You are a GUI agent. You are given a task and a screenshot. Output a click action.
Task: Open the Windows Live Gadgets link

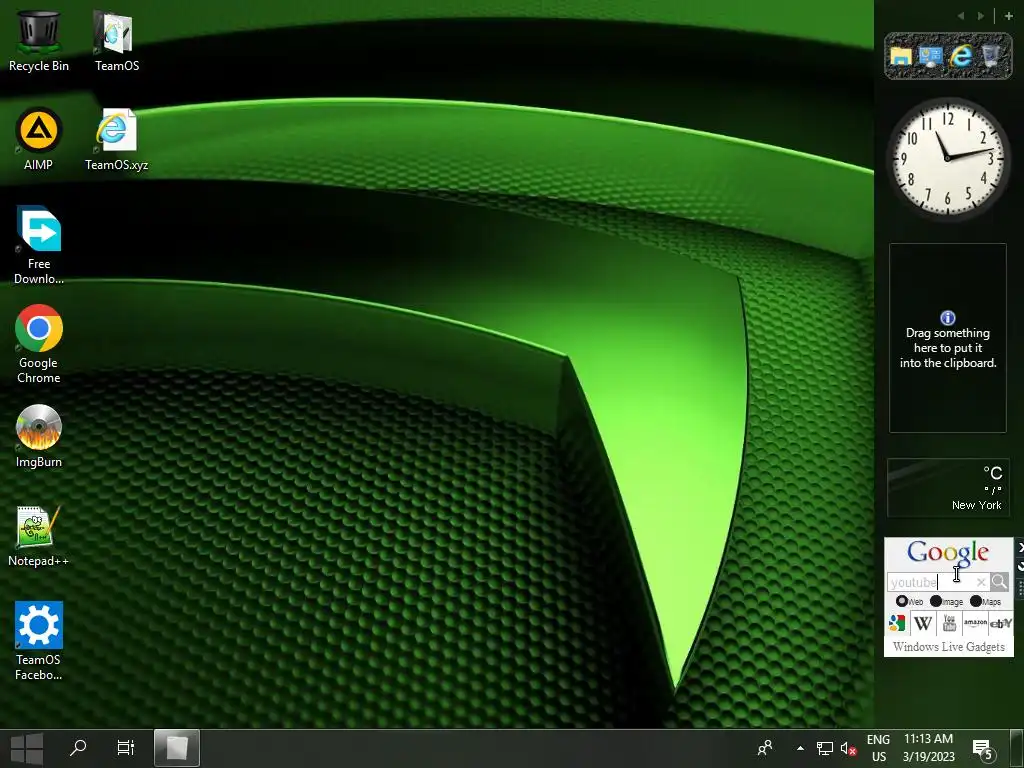[x=949, y=647]
